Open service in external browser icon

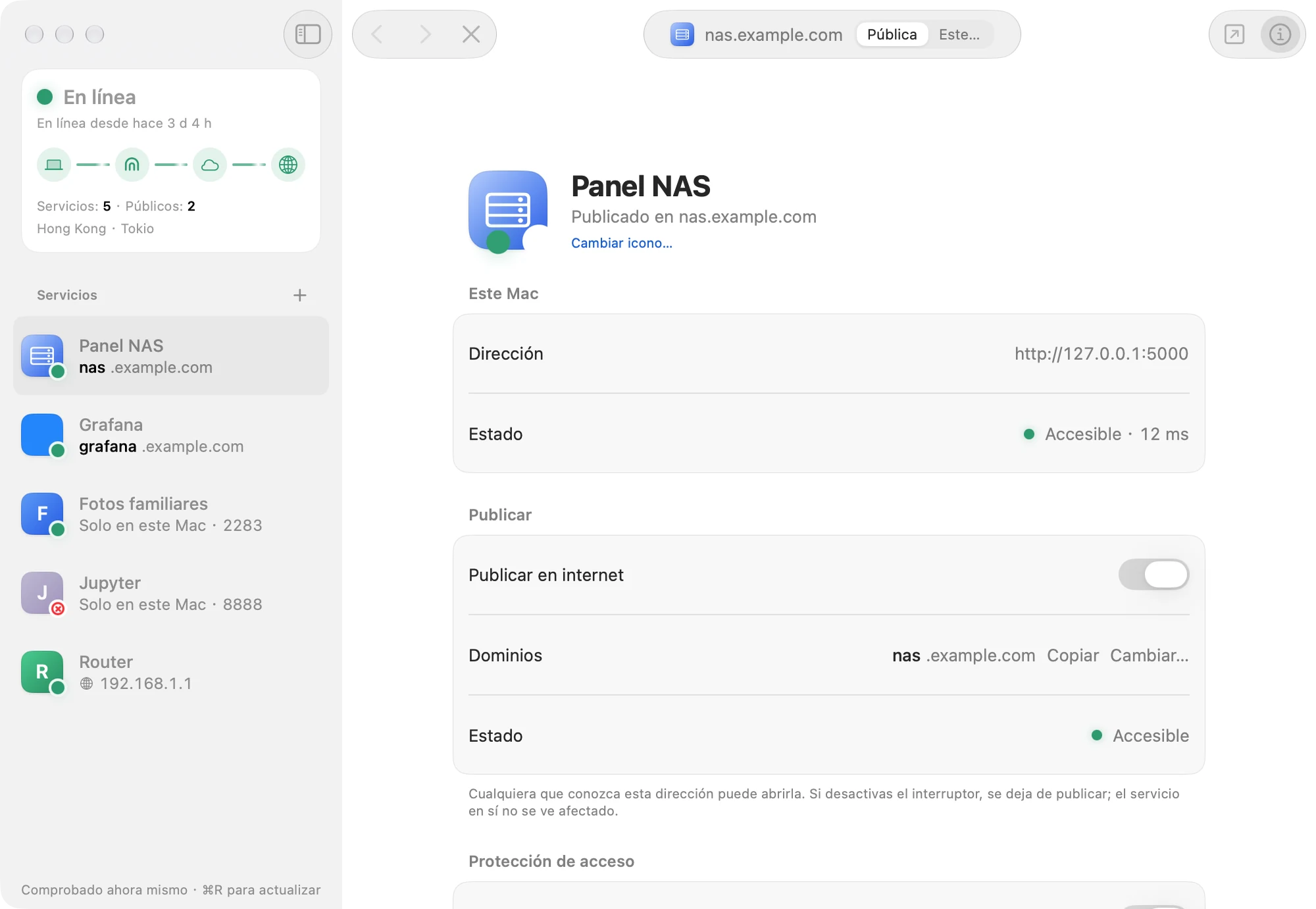tap(1234, 34)
